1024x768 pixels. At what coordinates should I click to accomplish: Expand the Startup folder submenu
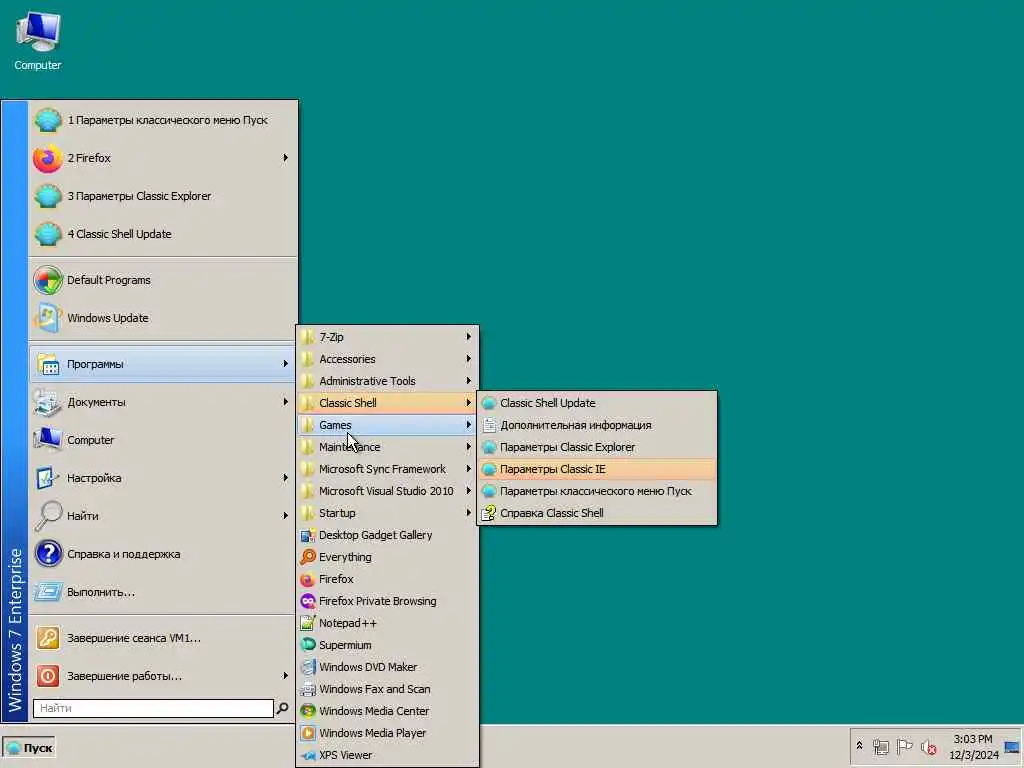[388, 513]
